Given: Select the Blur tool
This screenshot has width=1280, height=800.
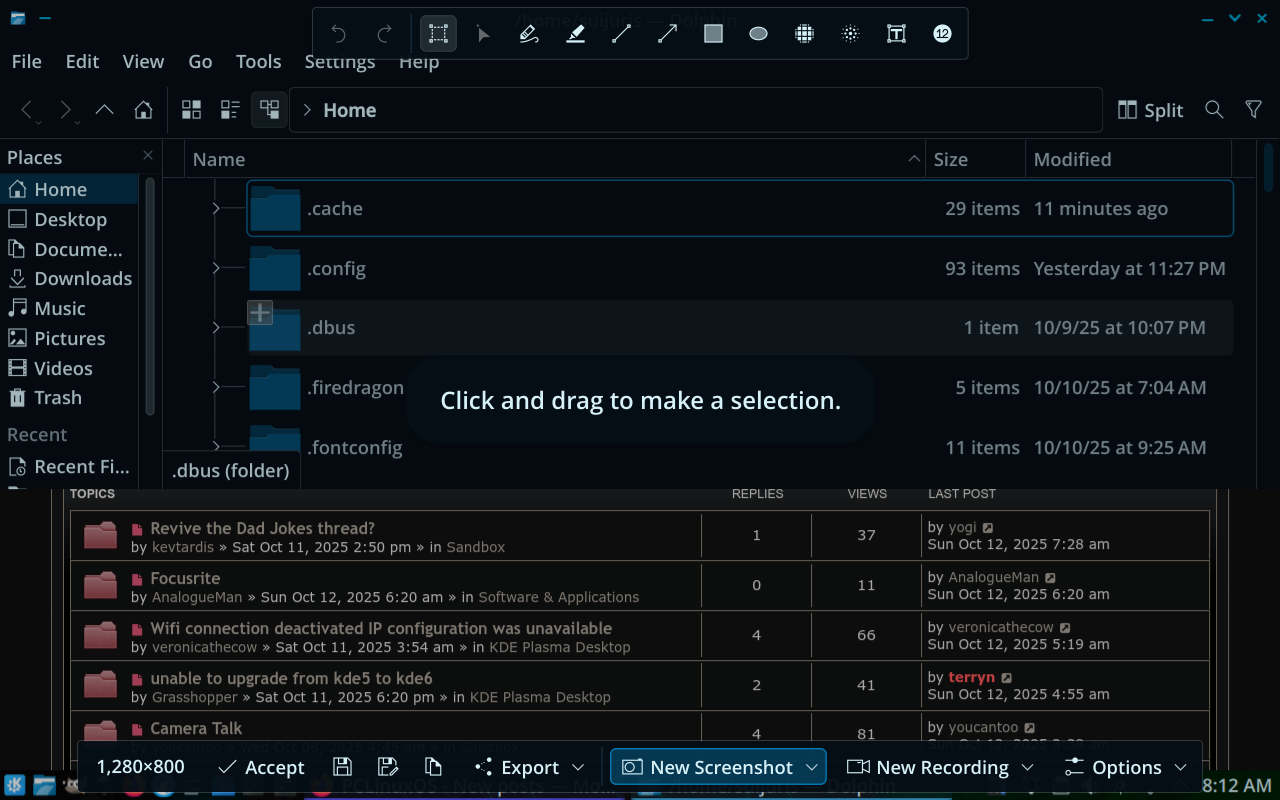Looking at the screenshot, I should [x=850, y=34].
